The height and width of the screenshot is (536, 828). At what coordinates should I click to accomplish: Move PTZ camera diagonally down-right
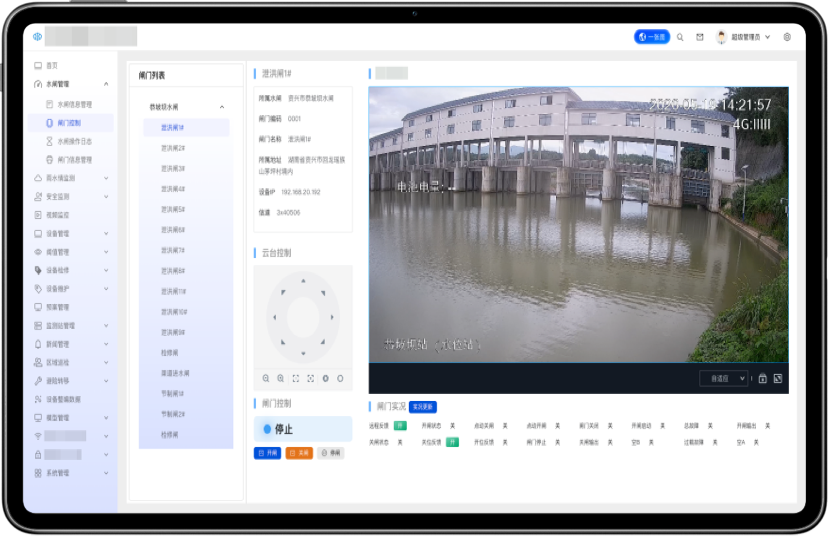(x=323, y=342)
